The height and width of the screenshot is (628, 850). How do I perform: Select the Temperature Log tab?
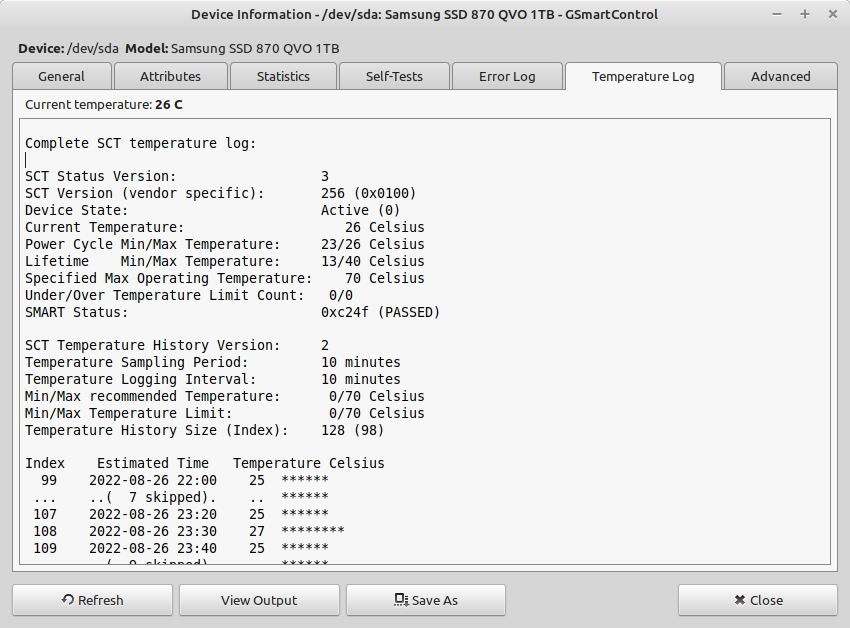coord(642,76)
